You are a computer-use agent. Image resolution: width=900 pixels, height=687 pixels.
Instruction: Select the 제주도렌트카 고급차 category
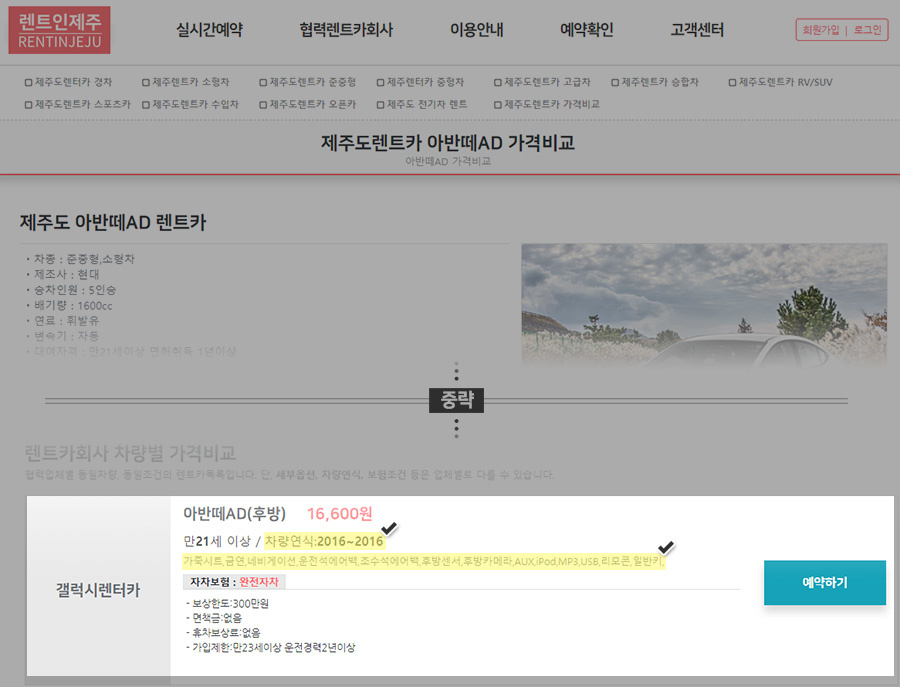point(542,82)
